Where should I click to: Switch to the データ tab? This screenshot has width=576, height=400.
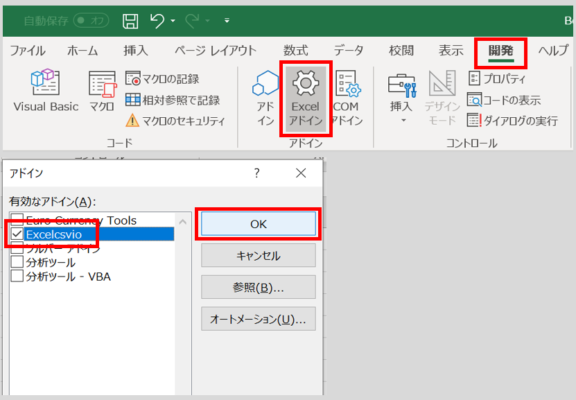[x=349, y=51]
